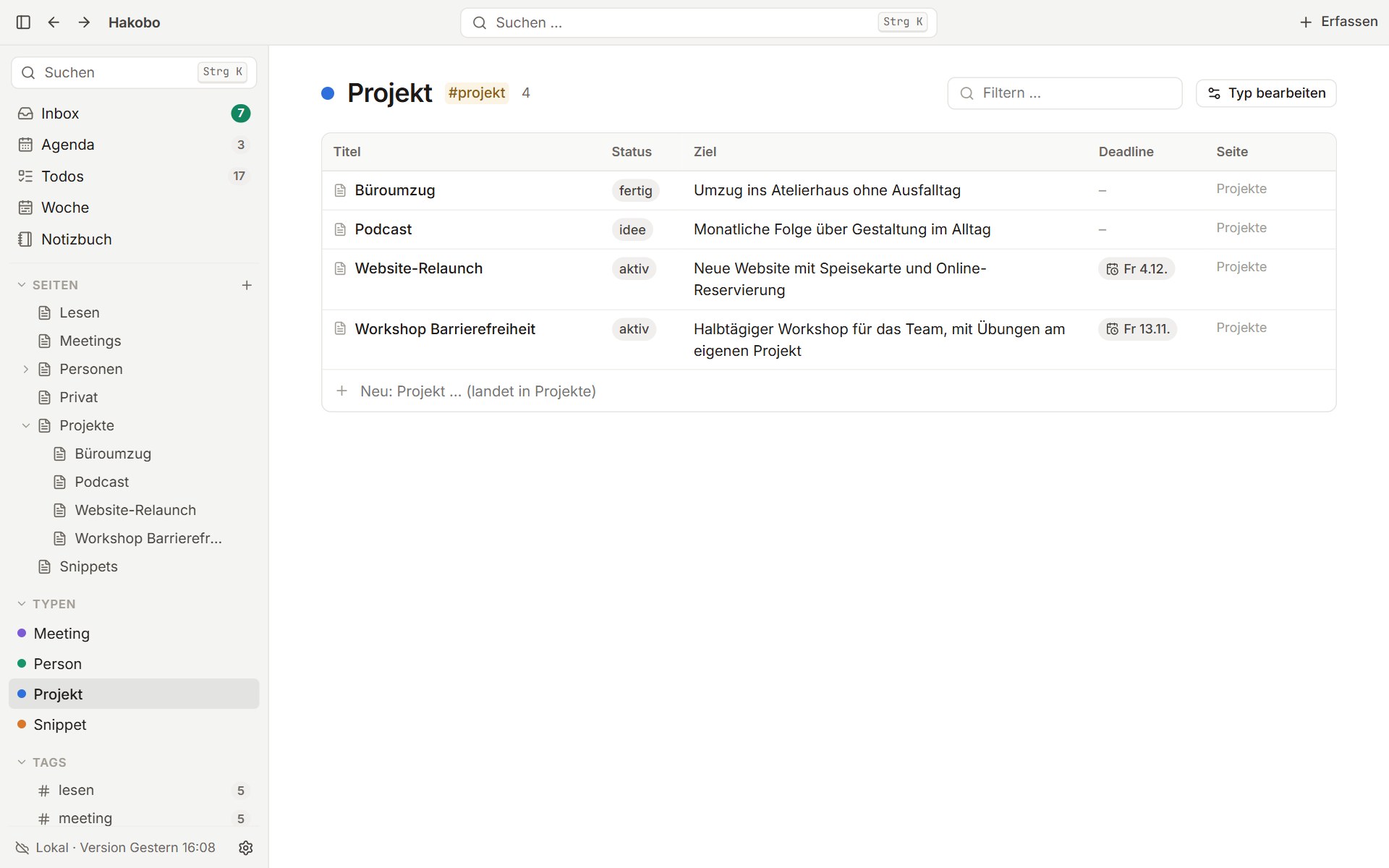Go back with the left arrow

54,22
